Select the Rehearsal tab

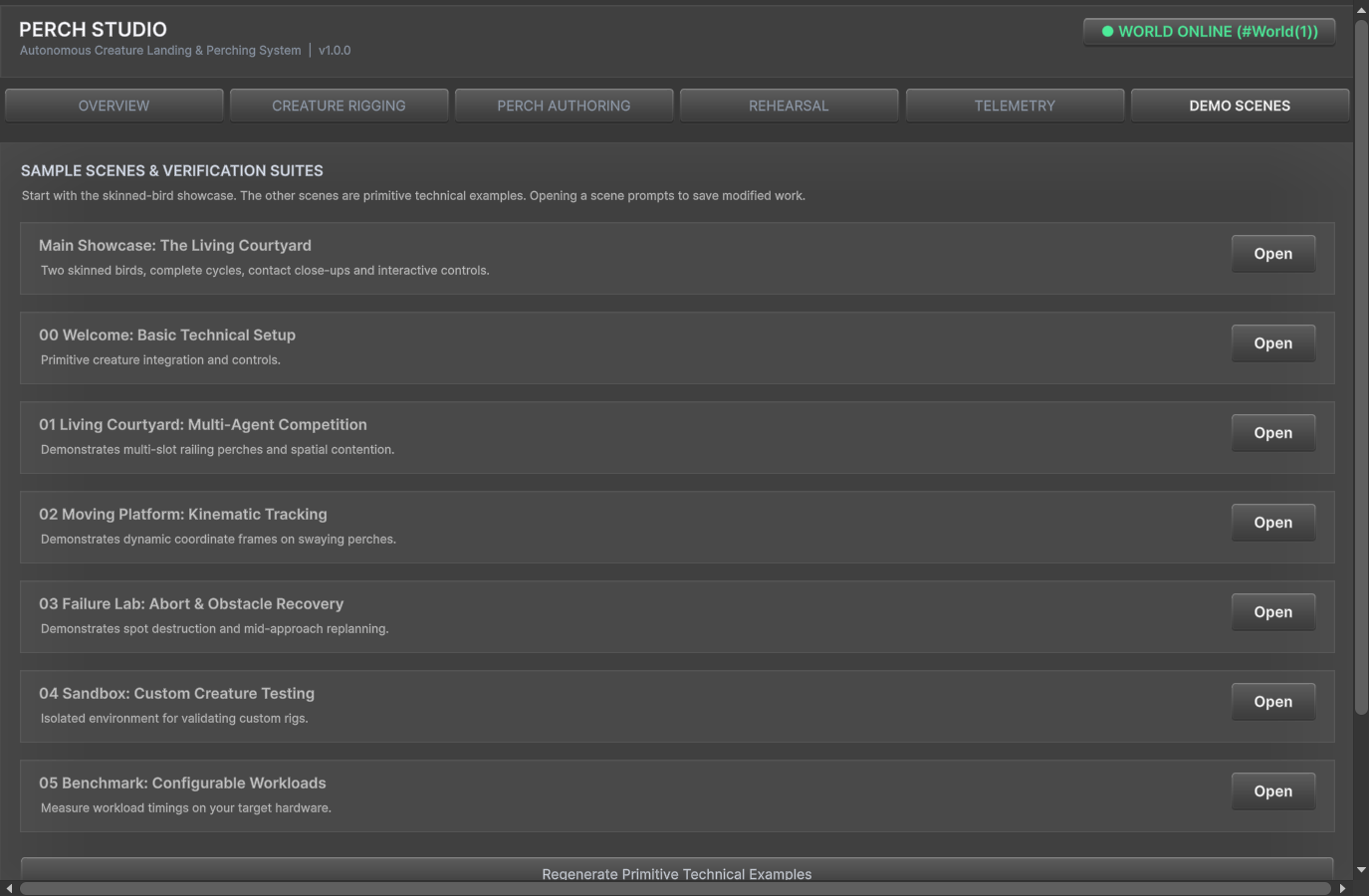790,106
